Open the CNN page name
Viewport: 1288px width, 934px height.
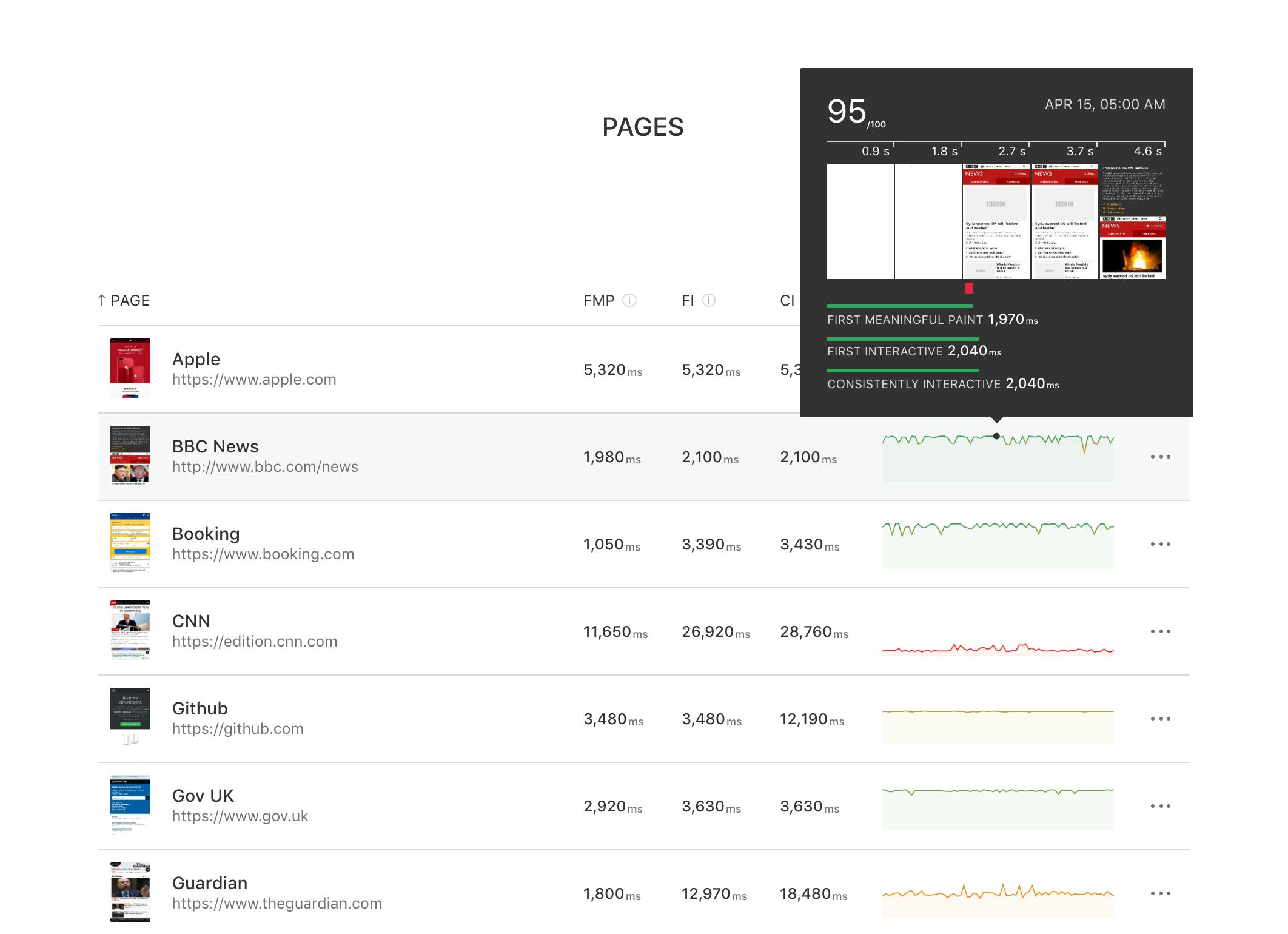click(x=191, y=621)
